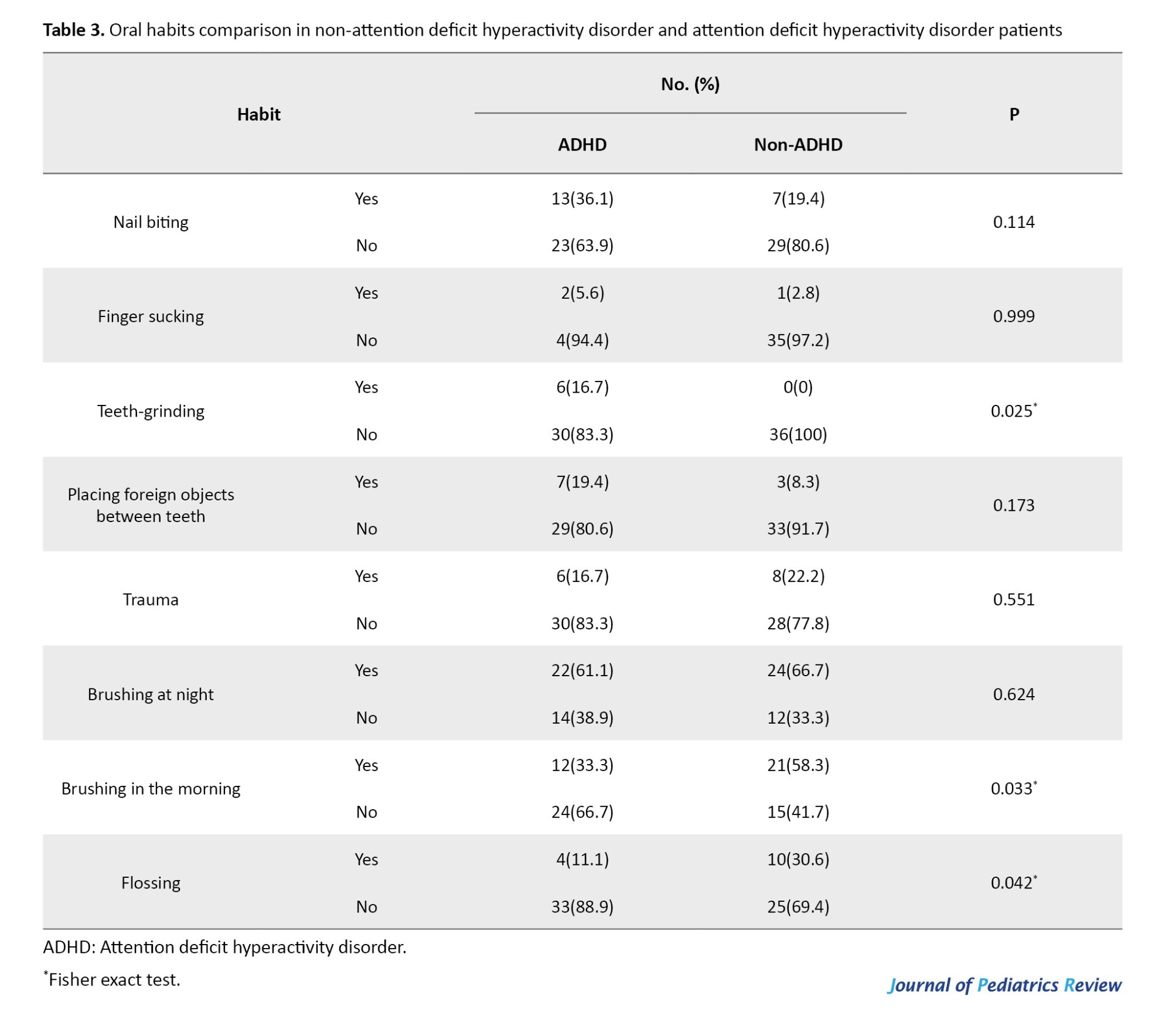Select the Brushing at night label
Viewport: 1172px width, 1036px height.
151,694
